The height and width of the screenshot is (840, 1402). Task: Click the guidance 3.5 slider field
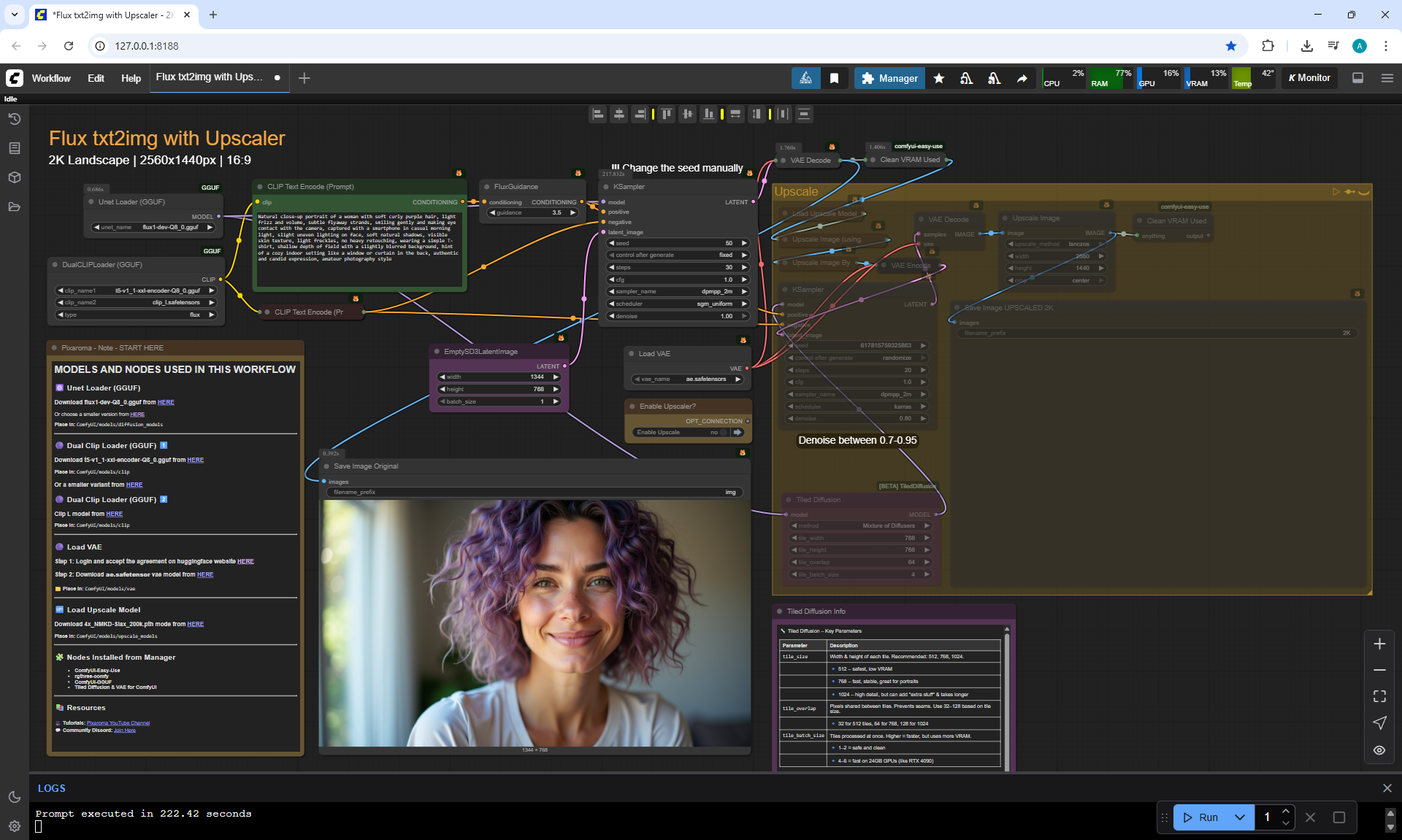[x=533, y=212]
